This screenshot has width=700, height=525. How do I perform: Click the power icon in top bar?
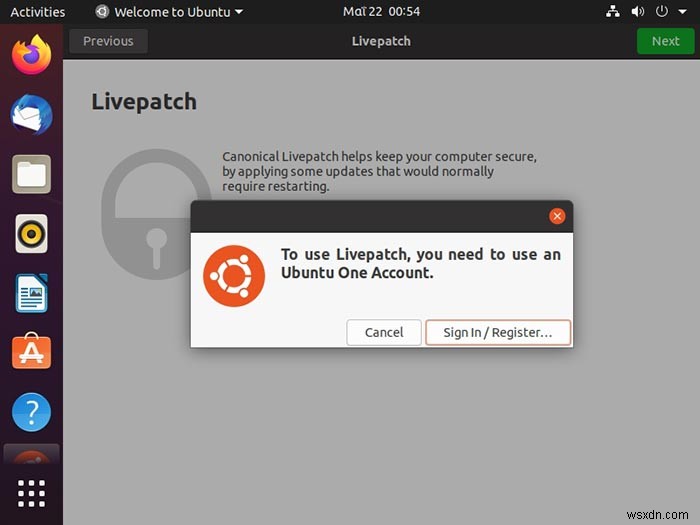tap(662, 11)
